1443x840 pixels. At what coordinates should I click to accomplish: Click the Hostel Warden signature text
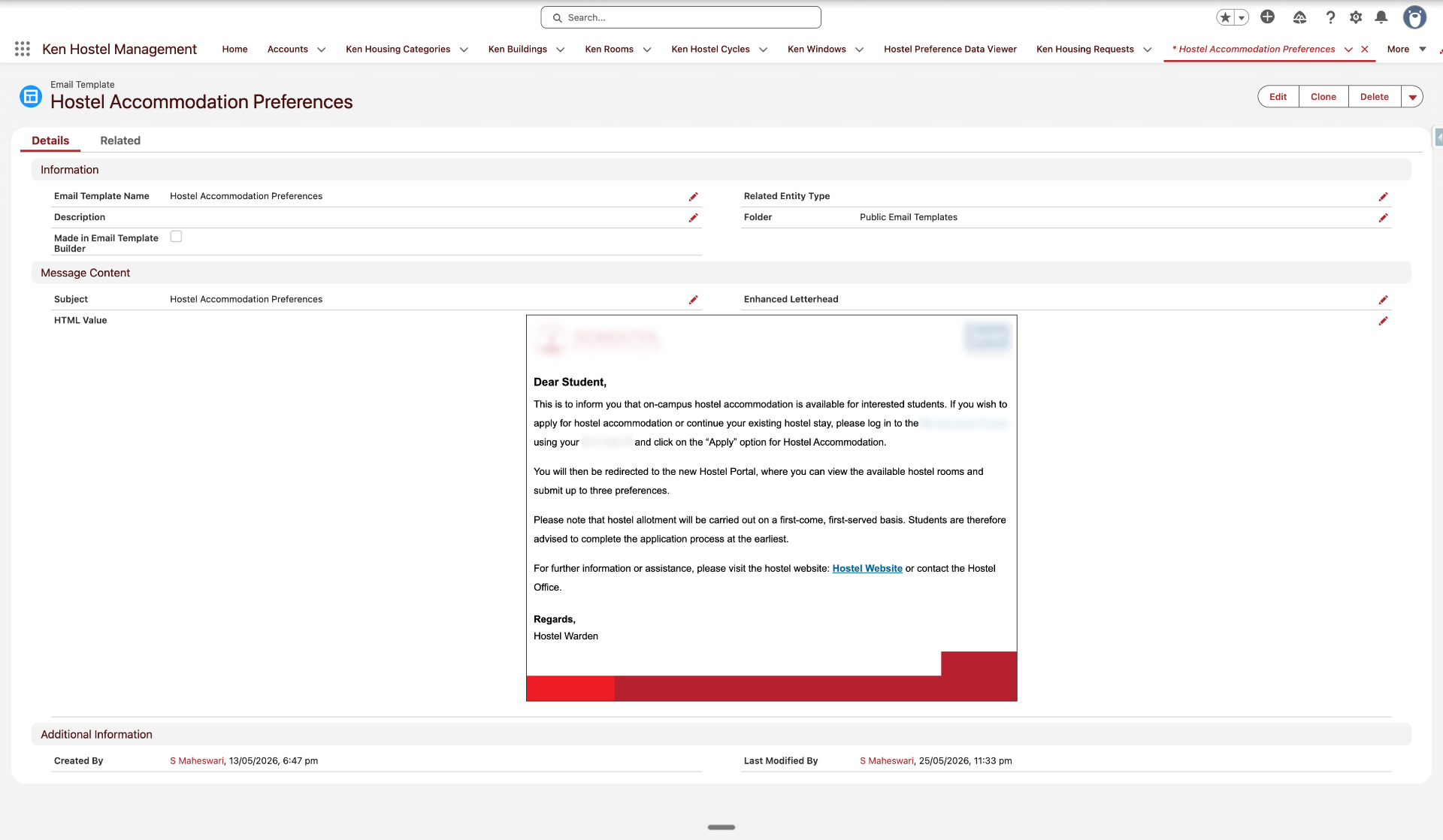tap(565, 636)
